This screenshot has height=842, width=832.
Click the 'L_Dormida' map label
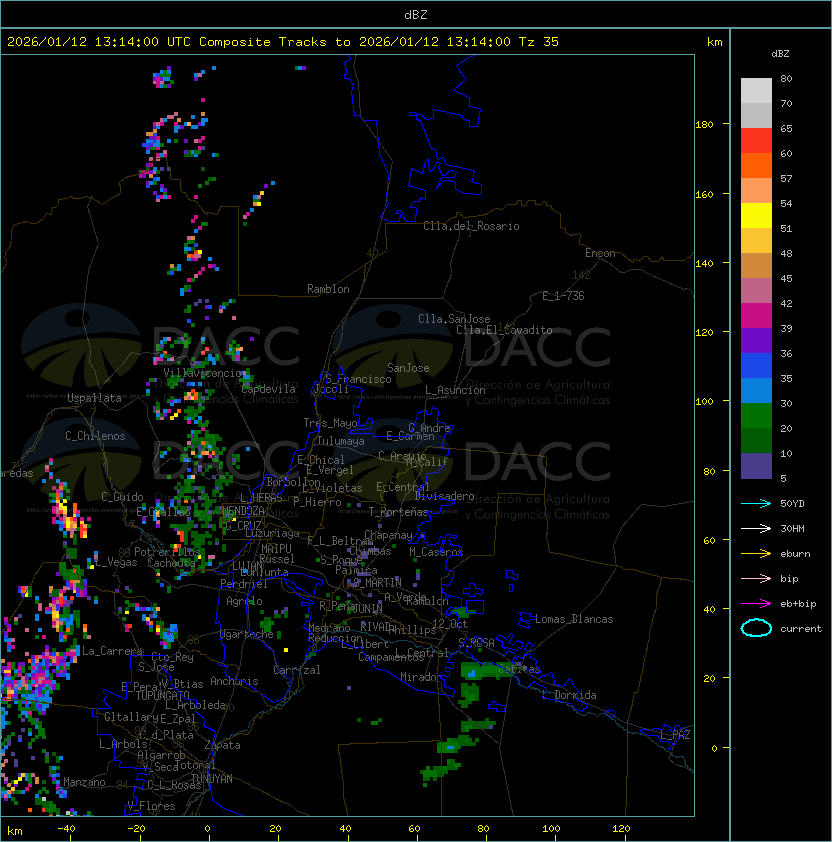[569, 695]
